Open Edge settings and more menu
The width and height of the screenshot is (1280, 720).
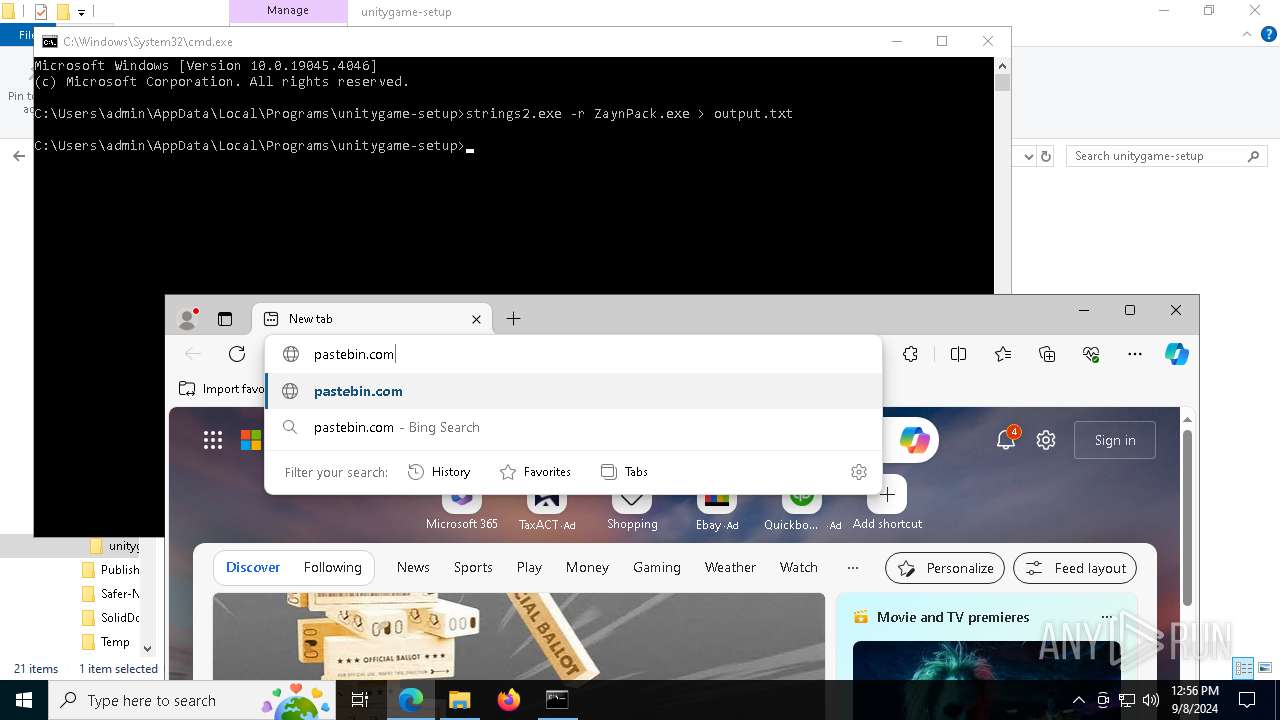(x=1135, y=354)
